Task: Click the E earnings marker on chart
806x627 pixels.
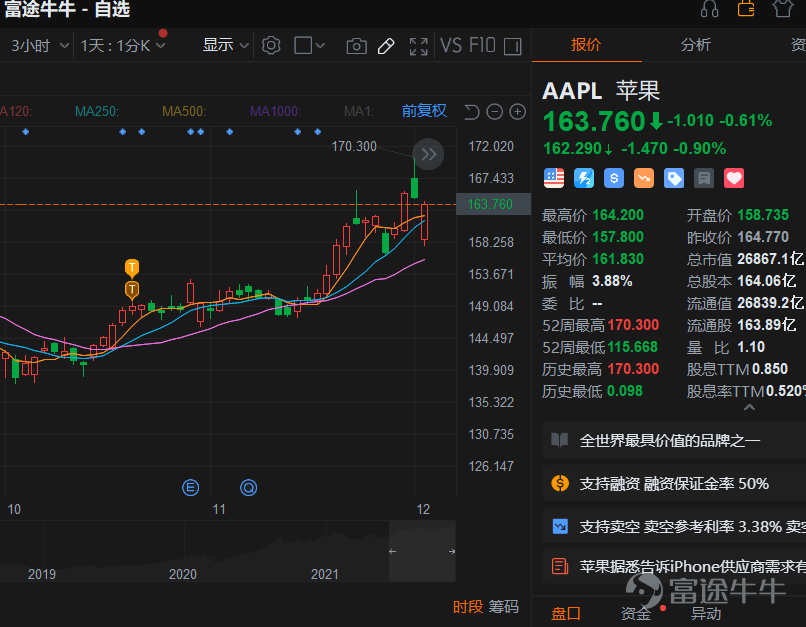Action: click(x=190, y=487)
